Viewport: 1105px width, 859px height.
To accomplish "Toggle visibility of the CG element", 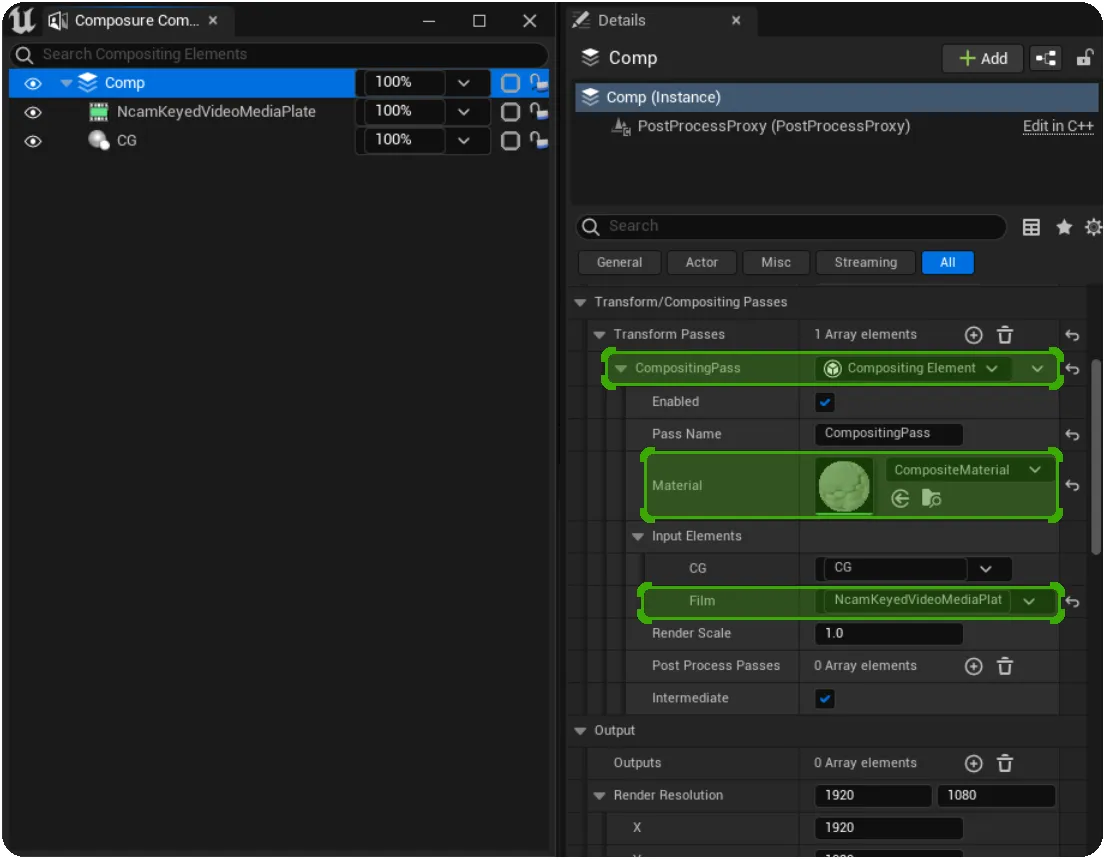I will tap(32, 142).
